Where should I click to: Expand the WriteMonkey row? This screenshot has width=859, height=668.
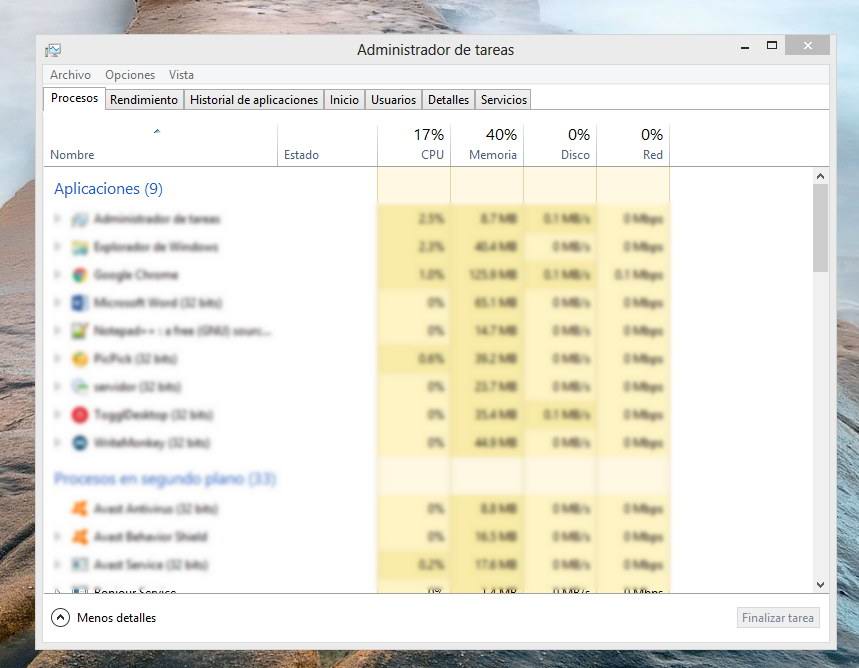pos(57,442)
